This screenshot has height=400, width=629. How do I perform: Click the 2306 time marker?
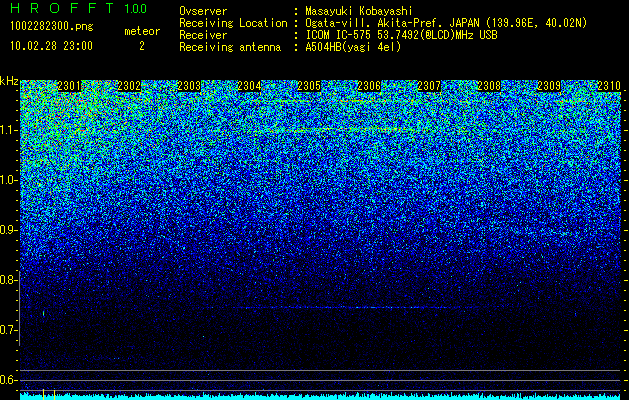tap(369, 86)
